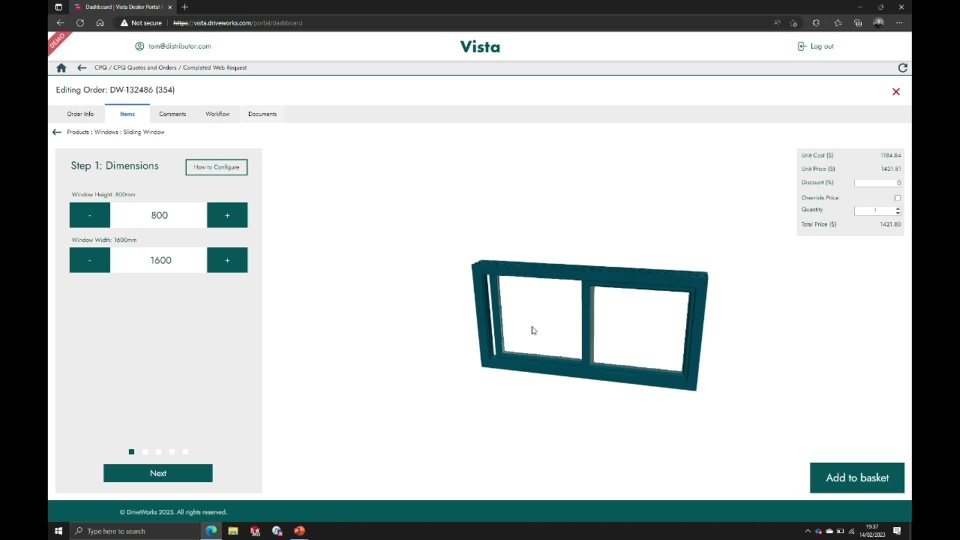The width and height of the screenshot is (960, 540).
Task: Open the Windows notification center
Action: pos(897,531)
